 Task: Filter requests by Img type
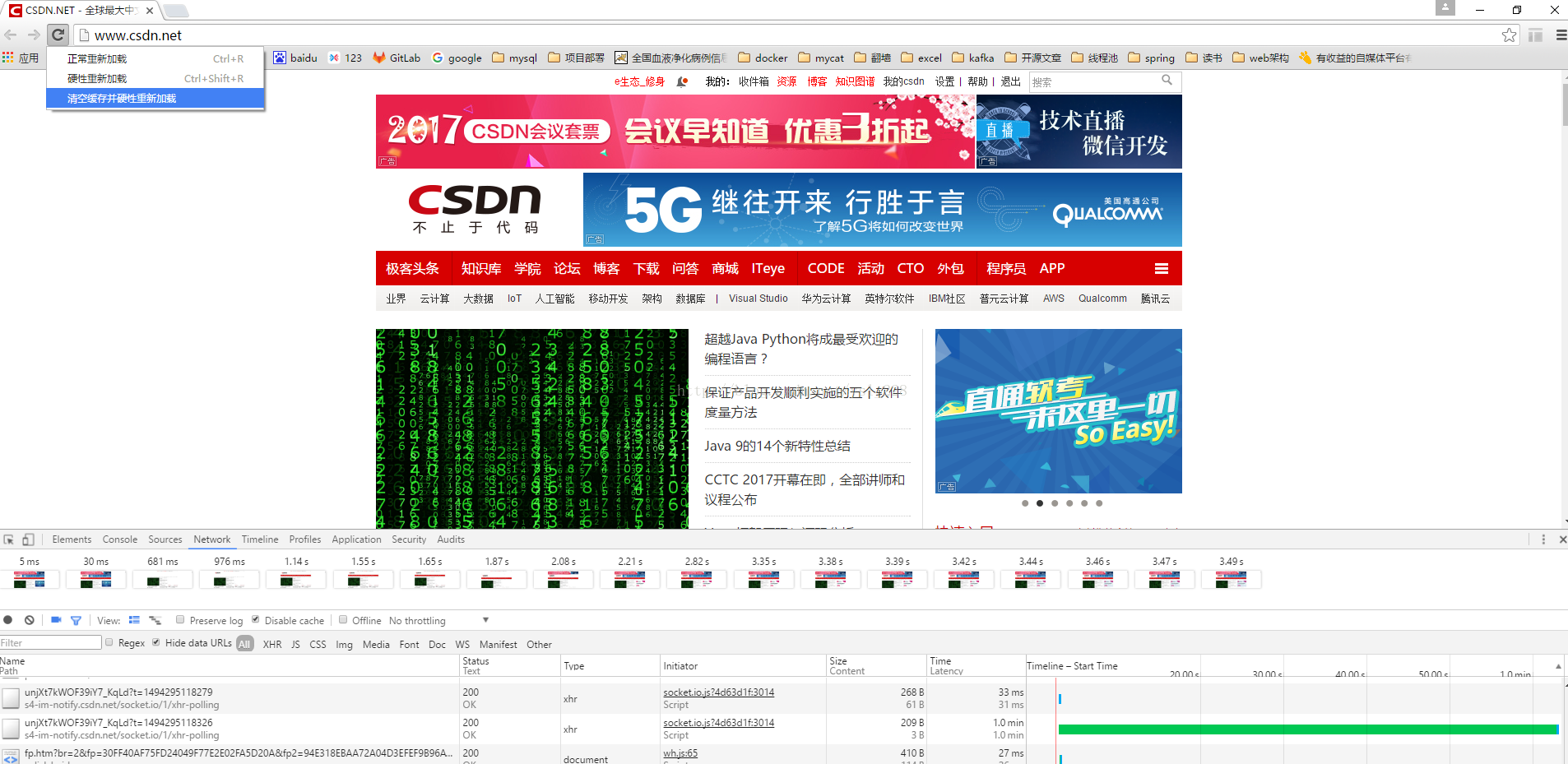pos(344,645)
